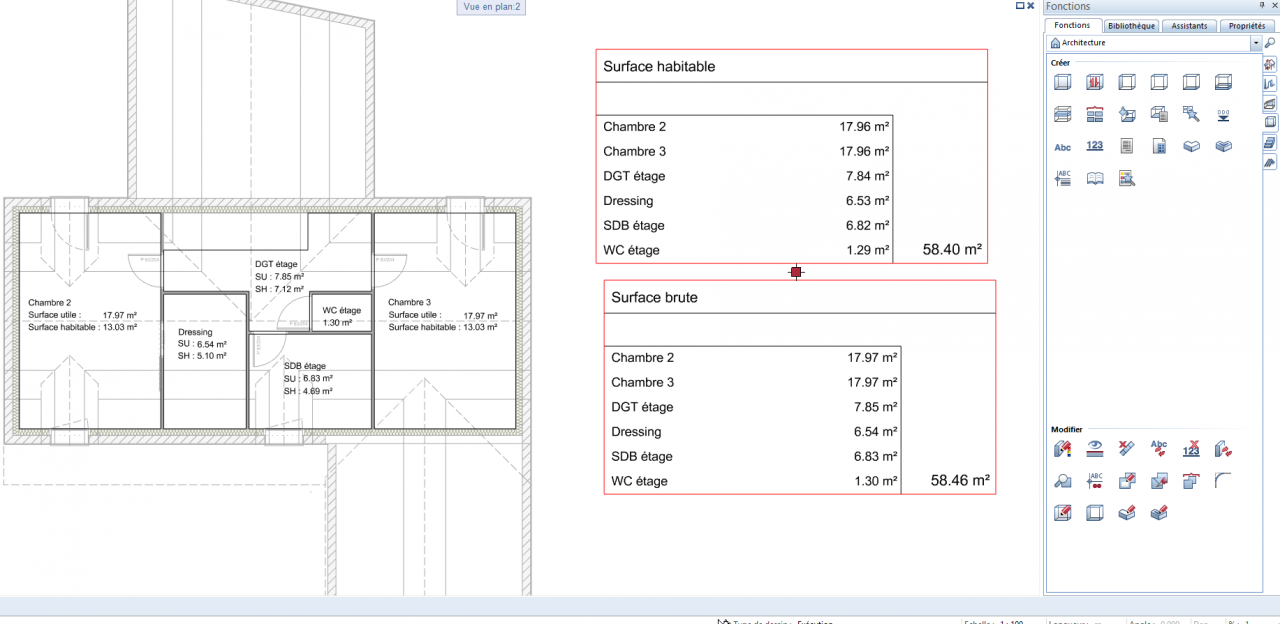
Task: Pin the Fonctions palette
Action: click(1262, 6)
